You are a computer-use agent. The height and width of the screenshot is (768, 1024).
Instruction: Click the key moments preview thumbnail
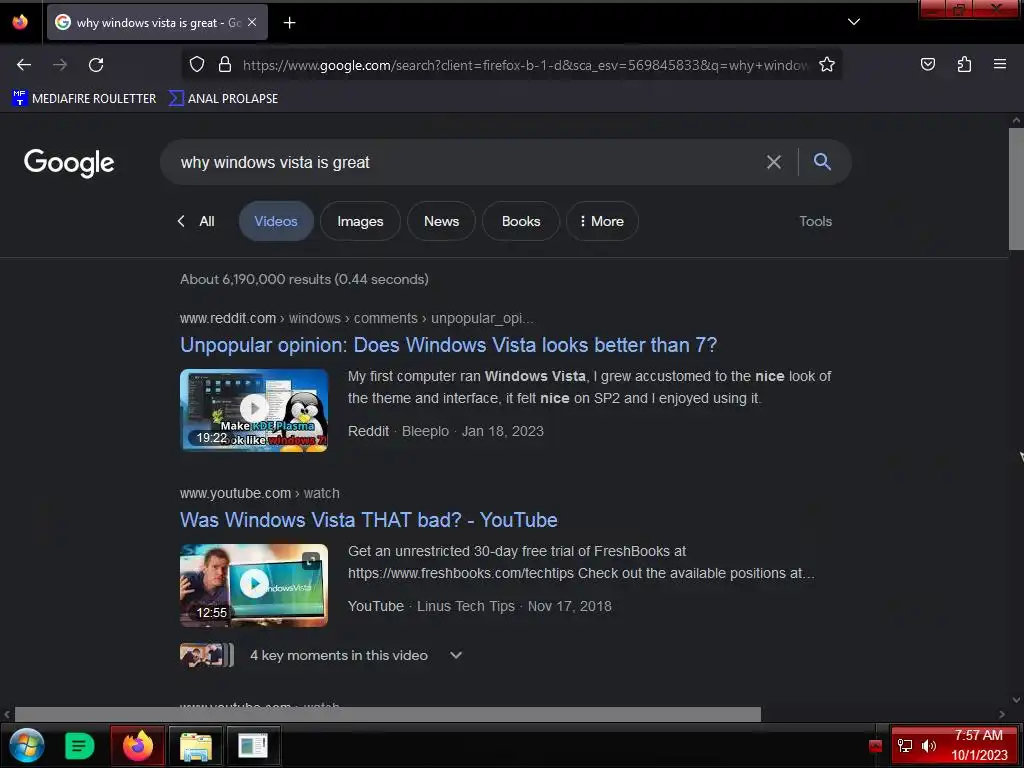206,655
